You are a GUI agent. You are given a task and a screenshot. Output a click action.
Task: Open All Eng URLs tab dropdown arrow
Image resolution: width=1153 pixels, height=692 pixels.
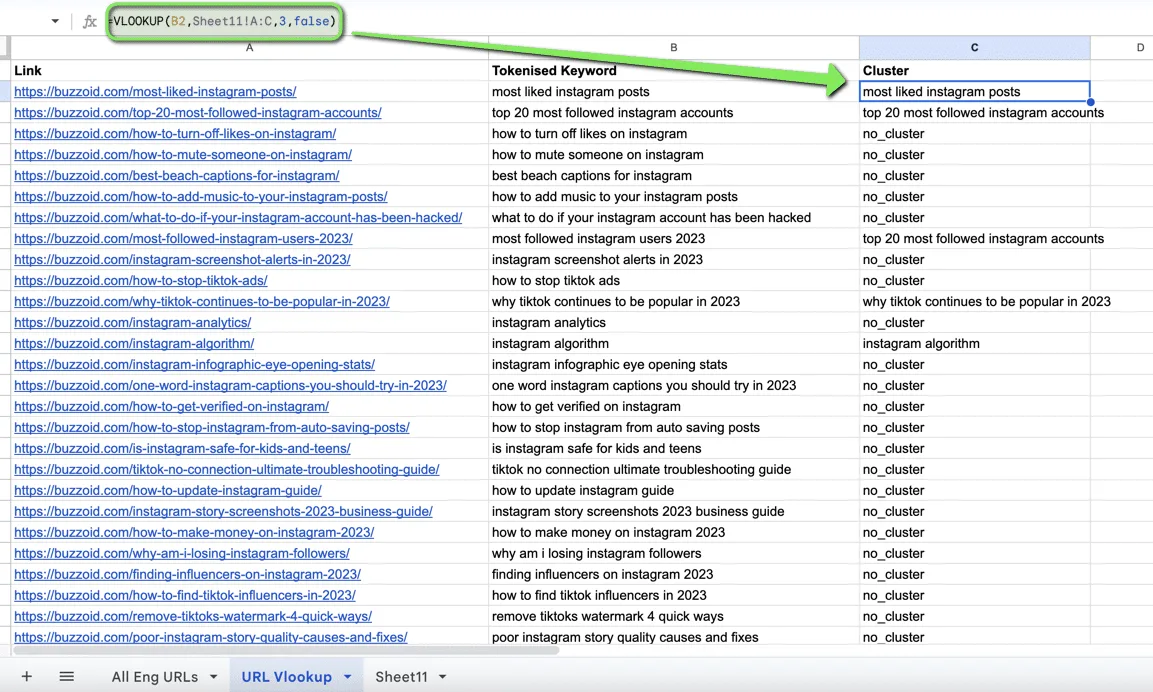point(213,677)
